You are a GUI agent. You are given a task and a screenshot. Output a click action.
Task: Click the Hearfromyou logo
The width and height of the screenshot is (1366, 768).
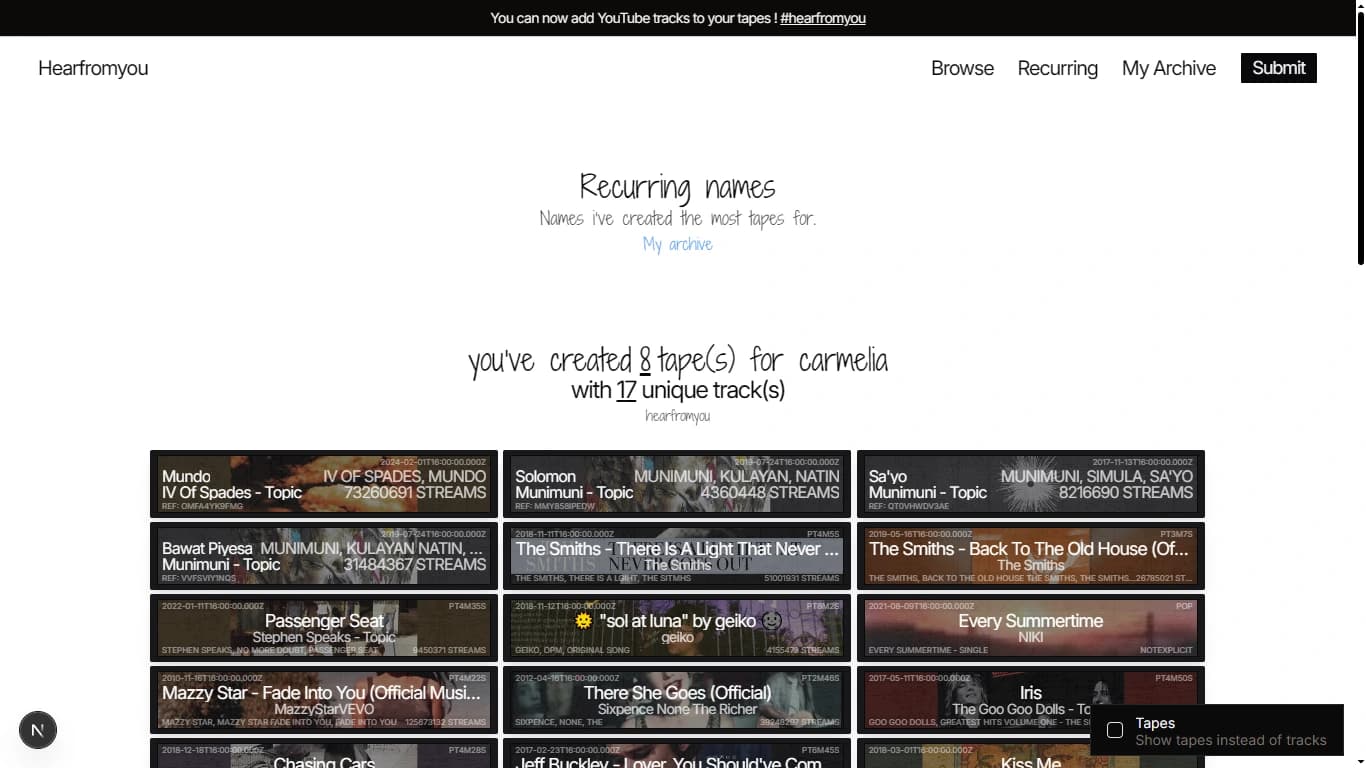coord(93,68)
